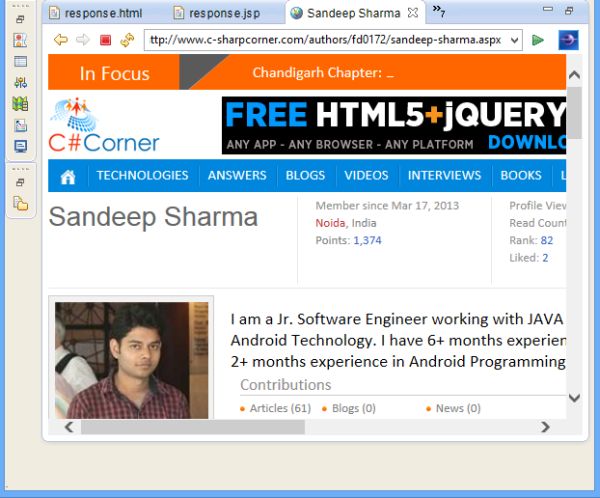Click horizontal scrollbar right arrow
600x498 pixels.
coord(545,427)
